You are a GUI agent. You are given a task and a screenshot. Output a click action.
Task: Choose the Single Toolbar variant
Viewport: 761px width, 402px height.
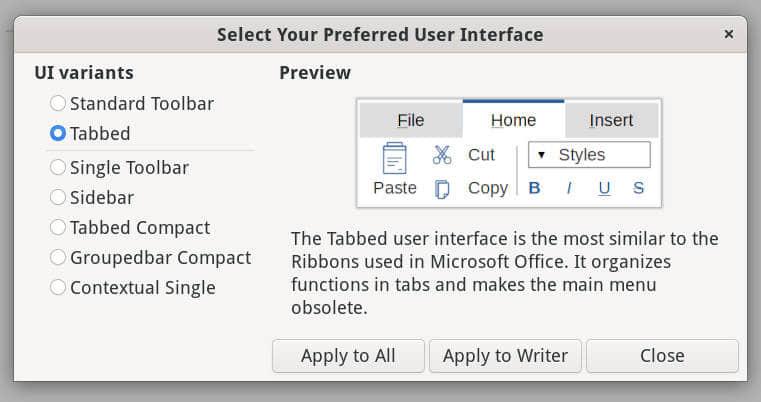tap(58, 168)
